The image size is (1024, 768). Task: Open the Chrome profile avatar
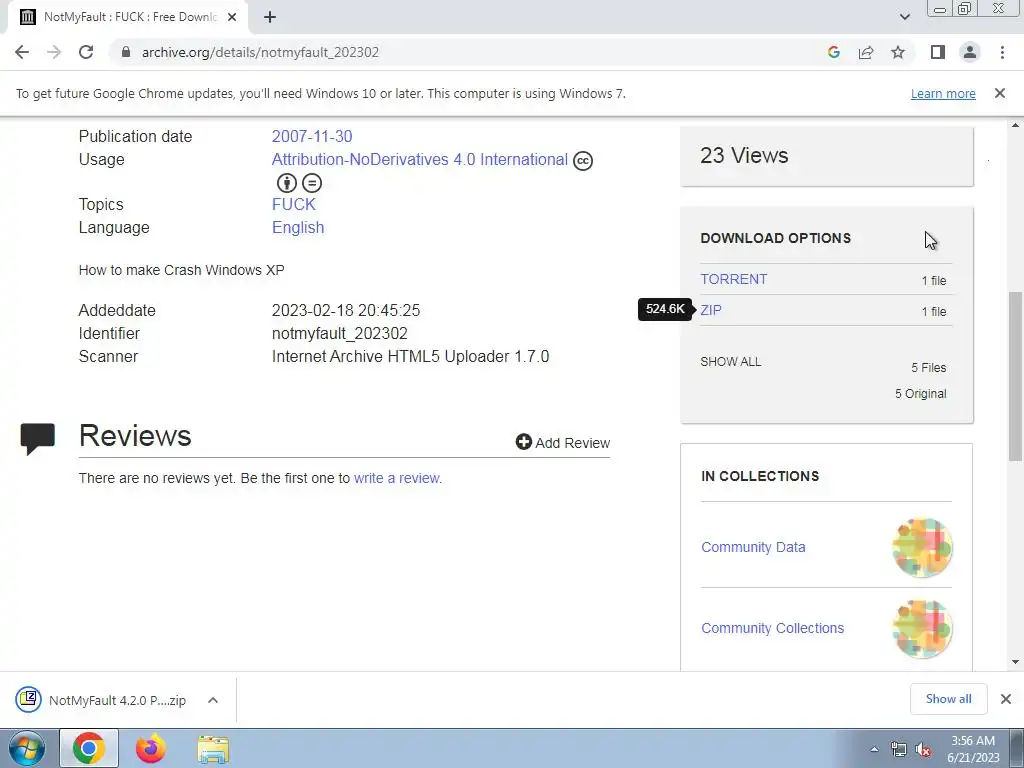click(970, 52)
